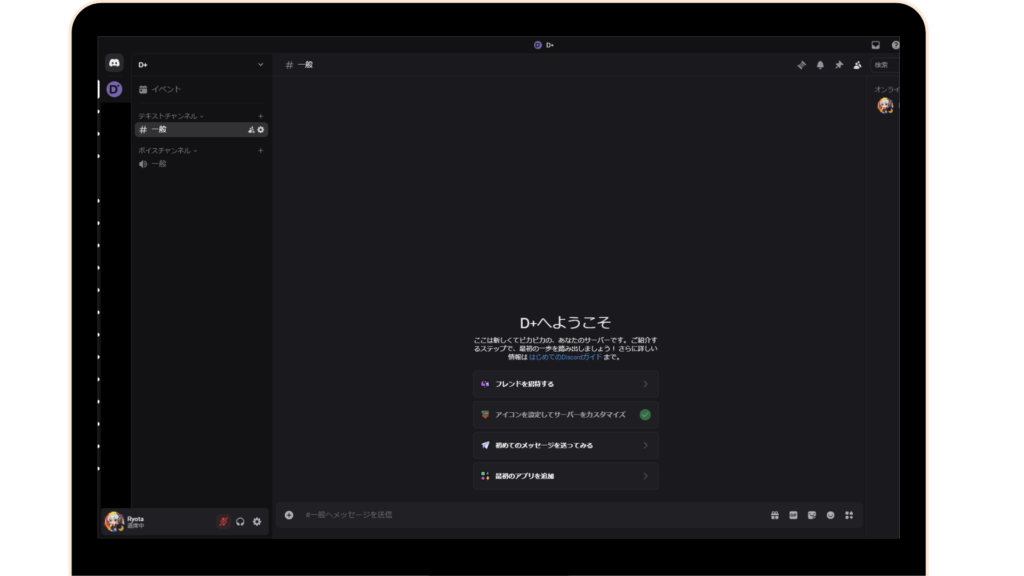This screenshot has height=576, width=1024.
Task: Focus the #一般へメッセージを送信 input field
Action: [532, 515]
